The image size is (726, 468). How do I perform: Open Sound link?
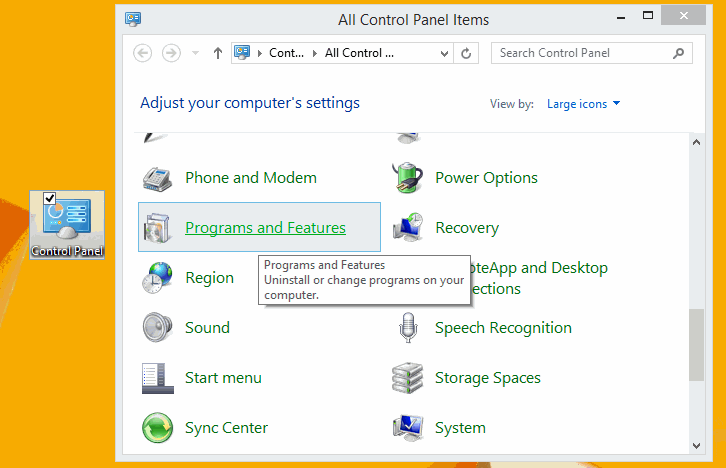click(207, 328)
